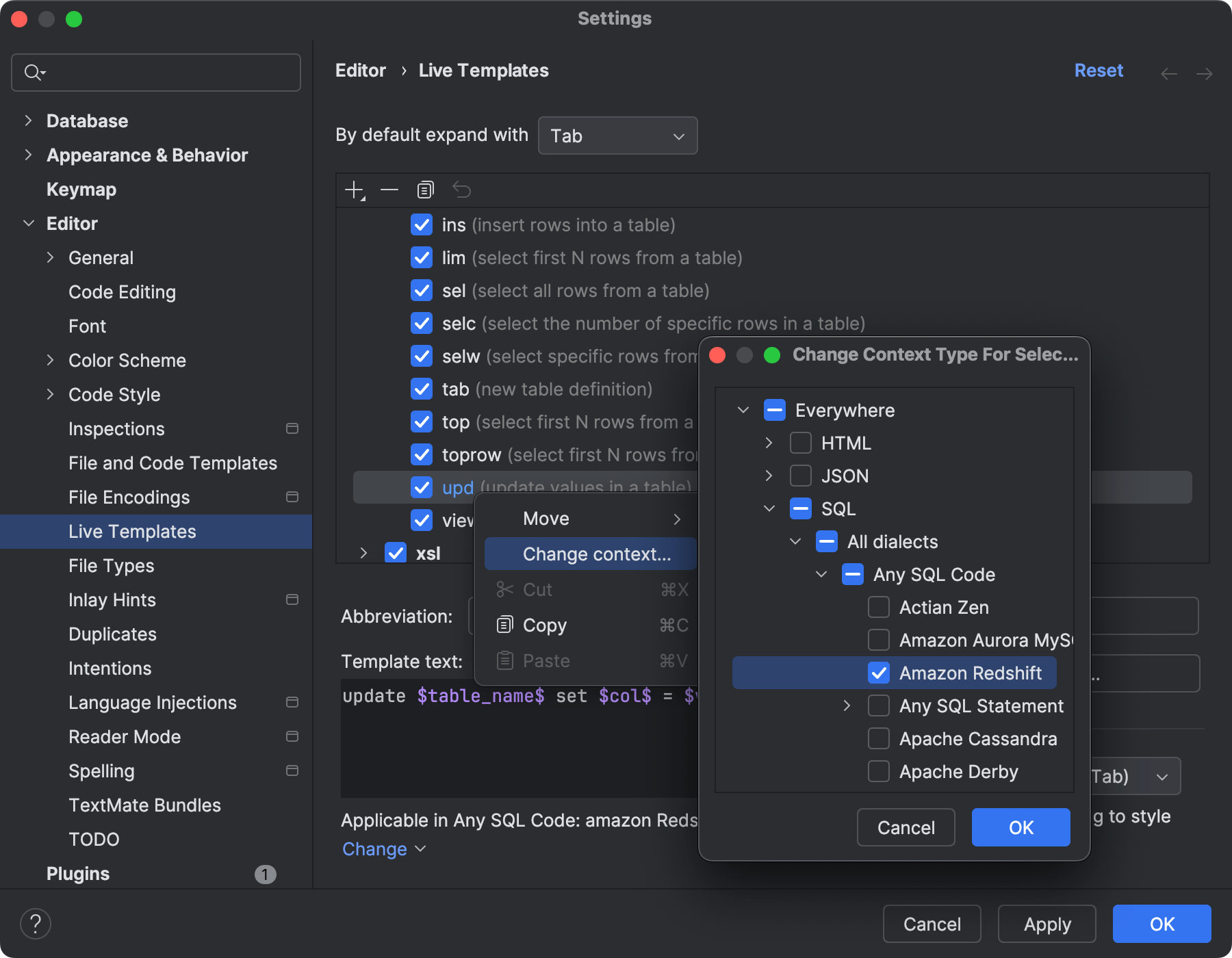Open help using the question mark icon
The image size is (1232, 958).
tap(36, 923)
